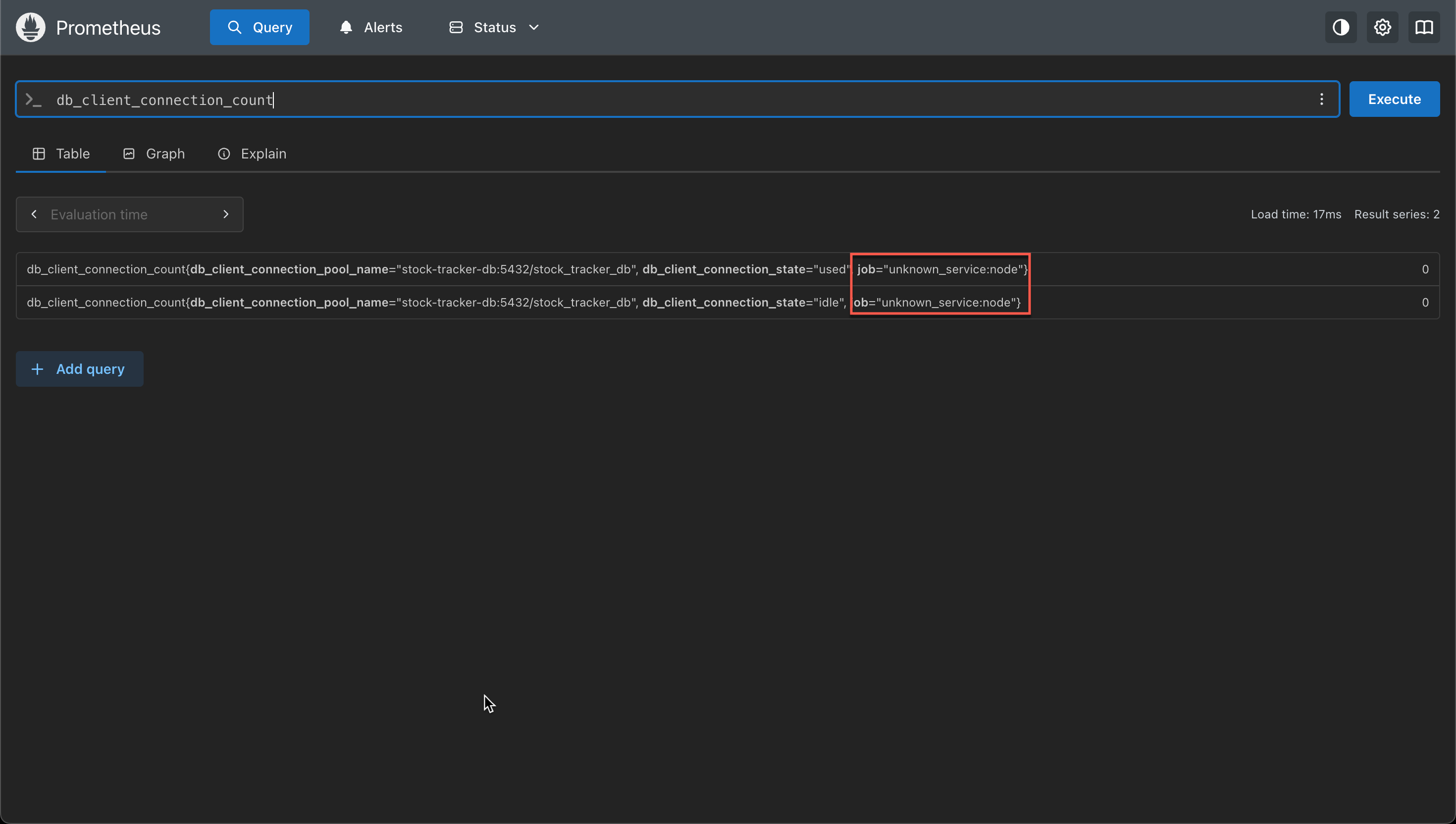Switch to the Graph tab
This screenshot has height=824, width=1456.
click(x=154, y=154)
